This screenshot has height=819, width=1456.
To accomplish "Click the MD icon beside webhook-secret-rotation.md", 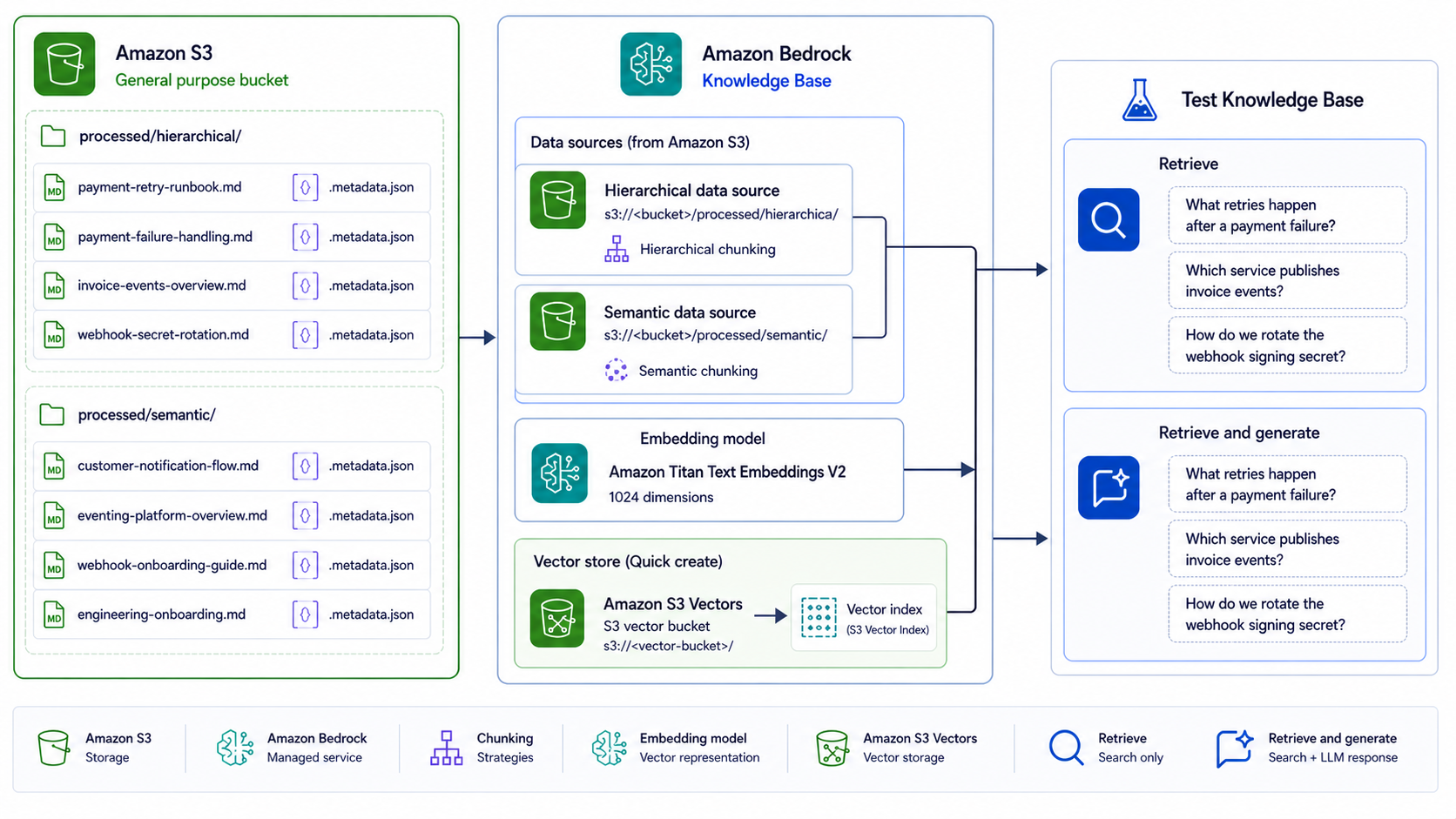I will click(x=54, y=335).
